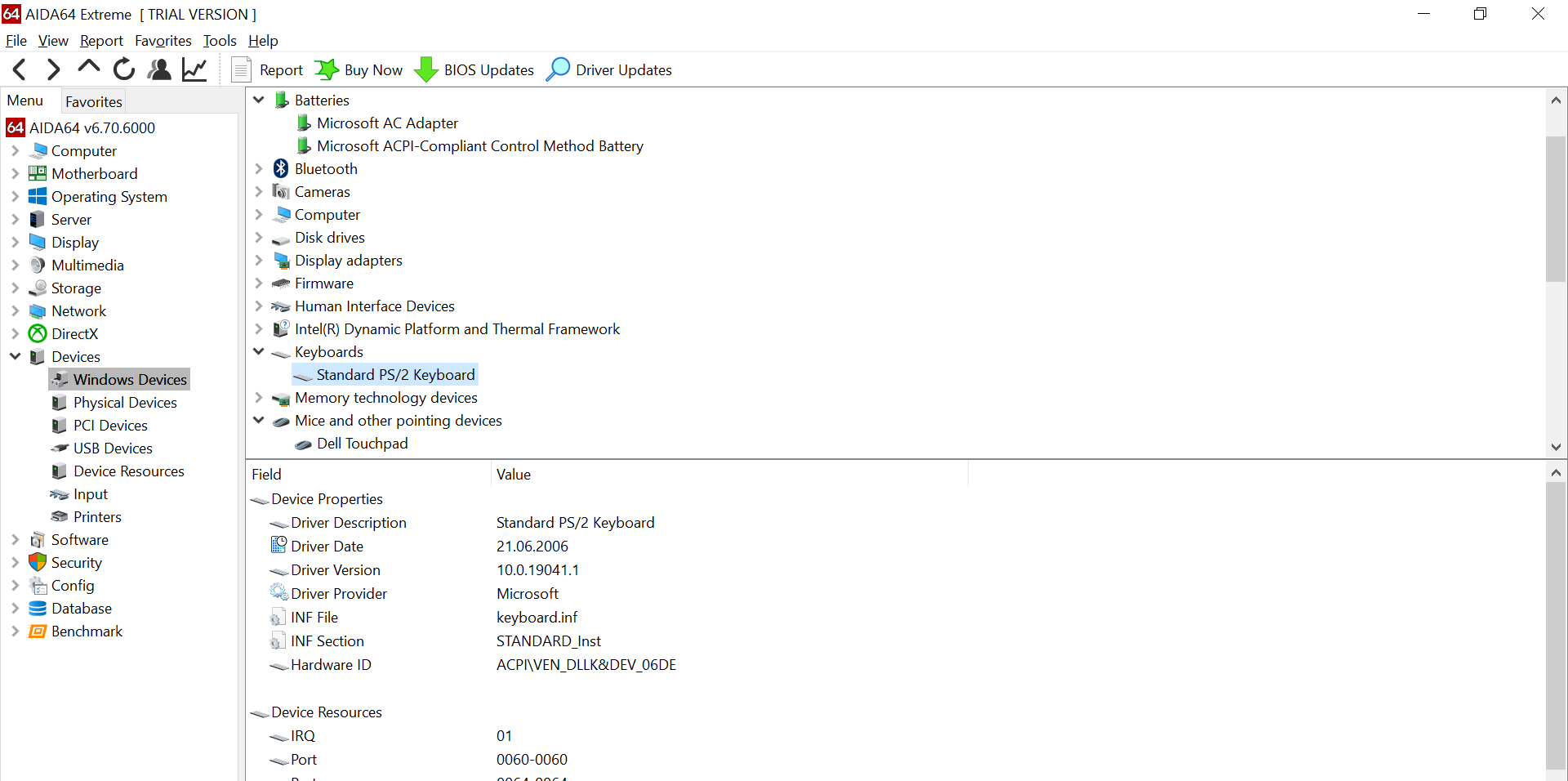Image resolution: width=1568 pixels, height=781 pixels.
Task: Expand the Memory technology devices group
Action: pos(259,397)
